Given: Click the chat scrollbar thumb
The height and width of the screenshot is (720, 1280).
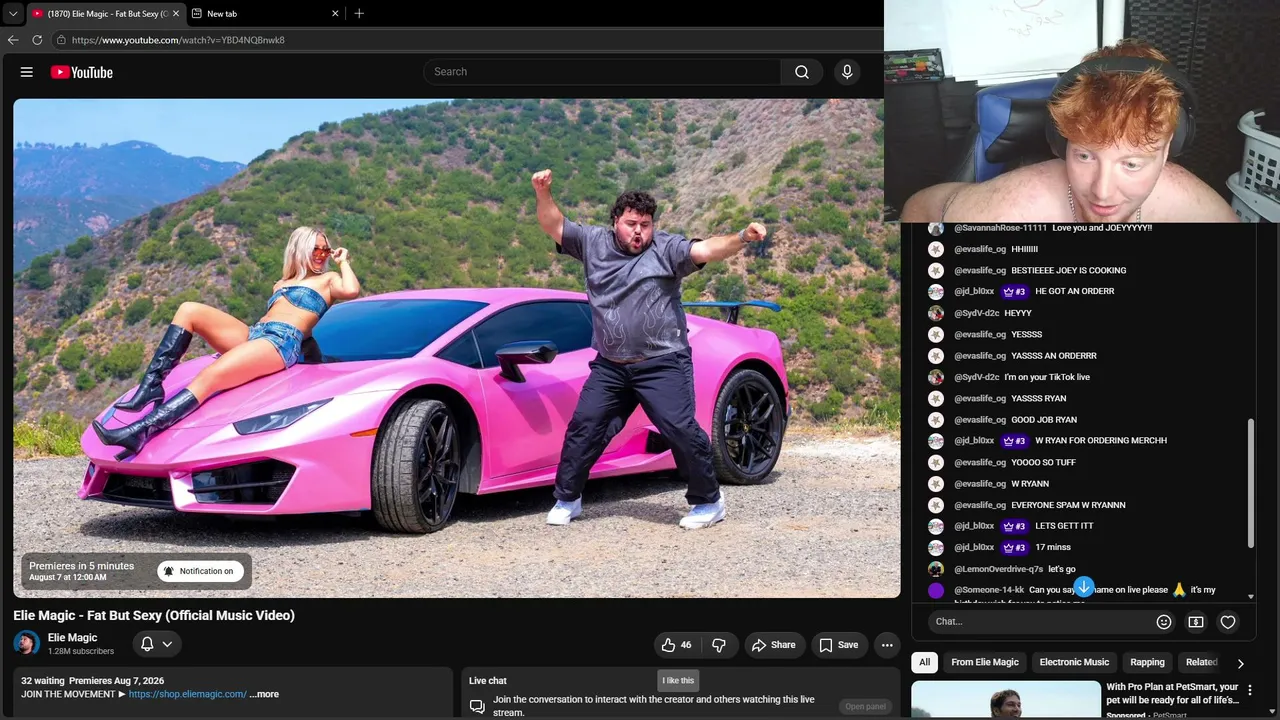Looking at the screenshot, I should click(1250, 484).
